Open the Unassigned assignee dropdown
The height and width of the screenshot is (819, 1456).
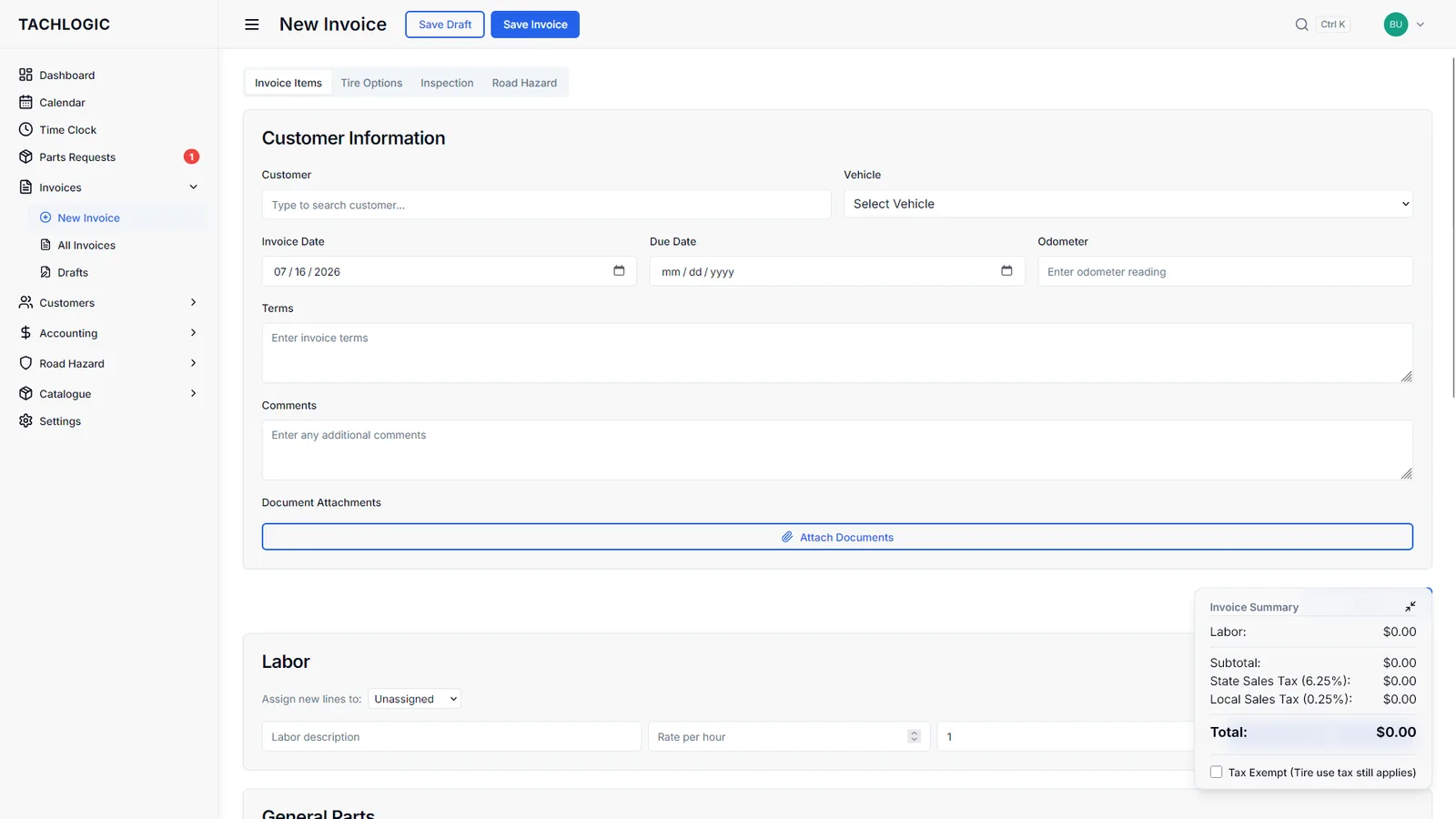pos(414,699)
